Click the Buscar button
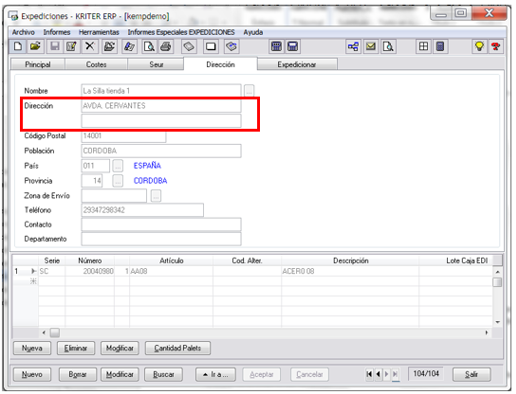The height and width of the screenshot is (394, 516). (x=164, y=374)
